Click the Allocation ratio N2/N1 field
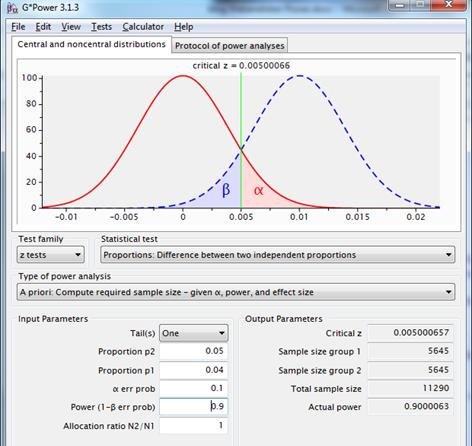 [x=194, y=426]
